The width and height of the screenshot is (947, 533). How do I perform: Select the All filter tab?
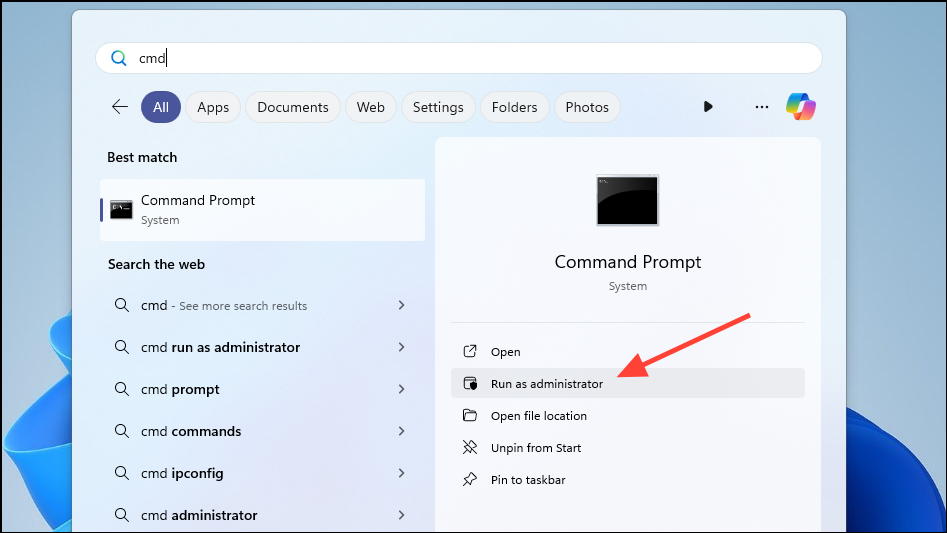[x=161, y=107]
